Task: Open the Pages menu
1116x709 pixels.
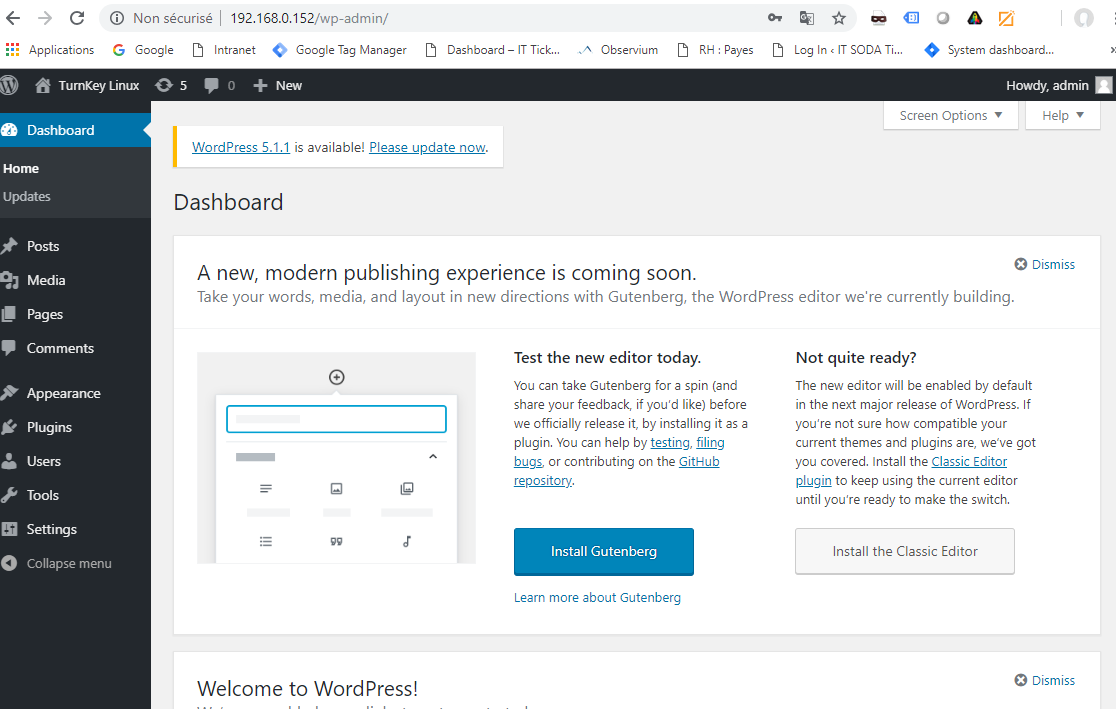Action: tap(45, 315)
